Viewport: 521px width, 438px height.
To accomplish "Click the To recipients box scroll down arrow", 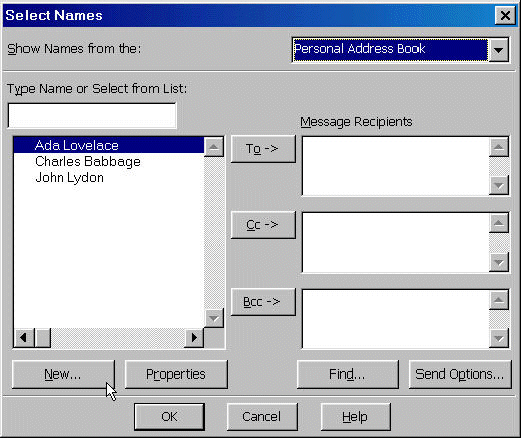I will tap(499, 185).
